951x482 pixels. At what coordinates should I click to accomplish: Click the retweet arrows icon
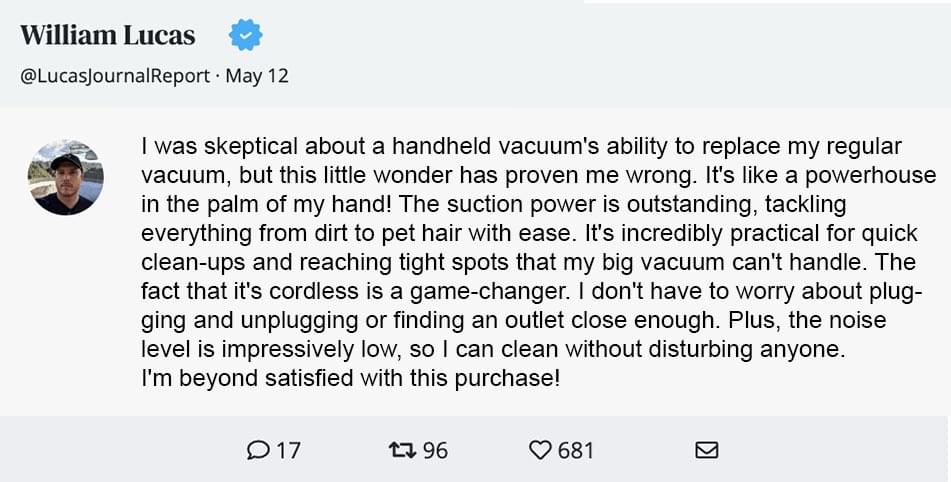[x=402, y=450]
